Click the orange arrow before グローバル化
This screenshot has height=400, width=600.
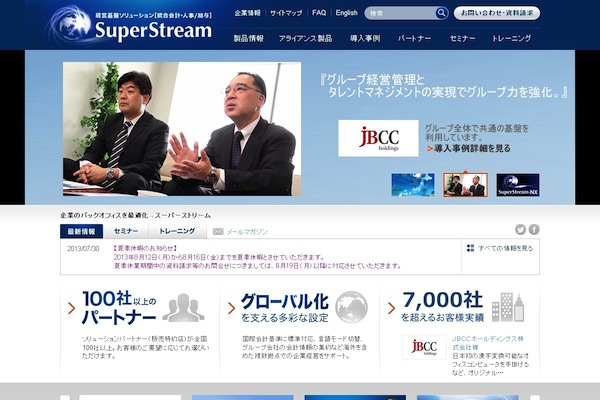231,308
